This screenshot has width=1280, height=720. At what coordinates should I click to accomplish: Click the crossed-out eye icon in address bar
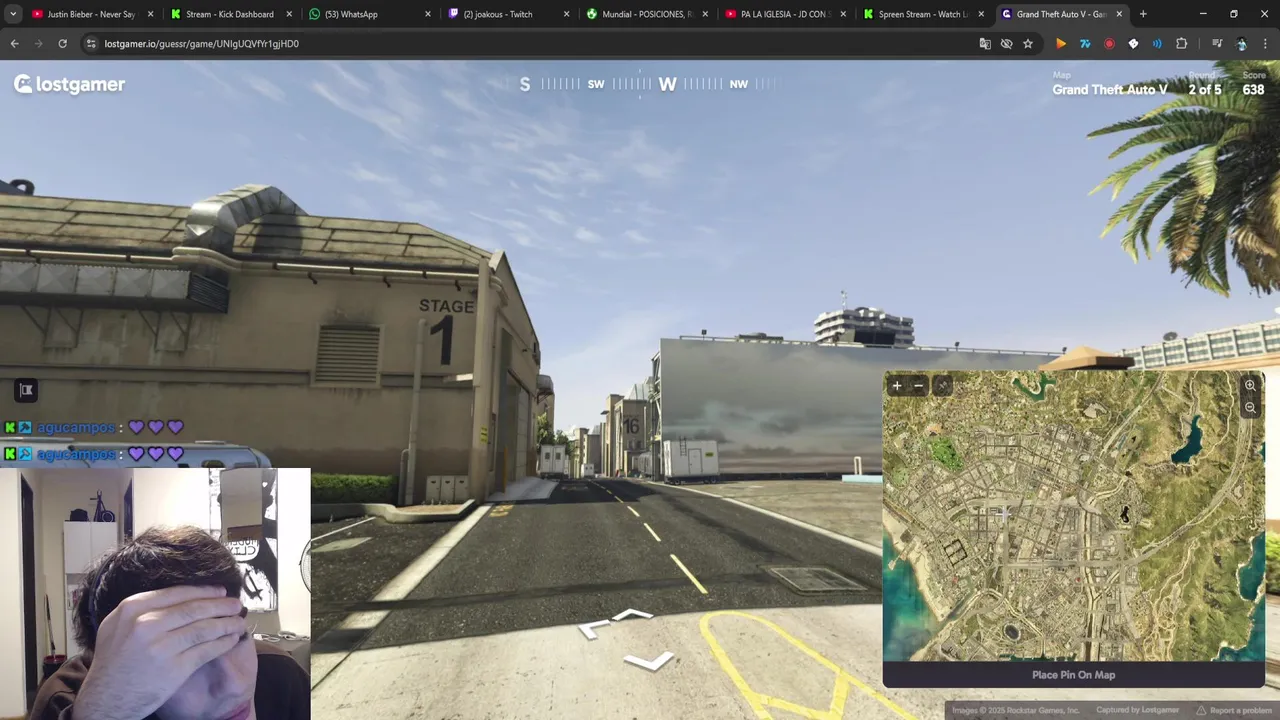[x=1006, y=44]
